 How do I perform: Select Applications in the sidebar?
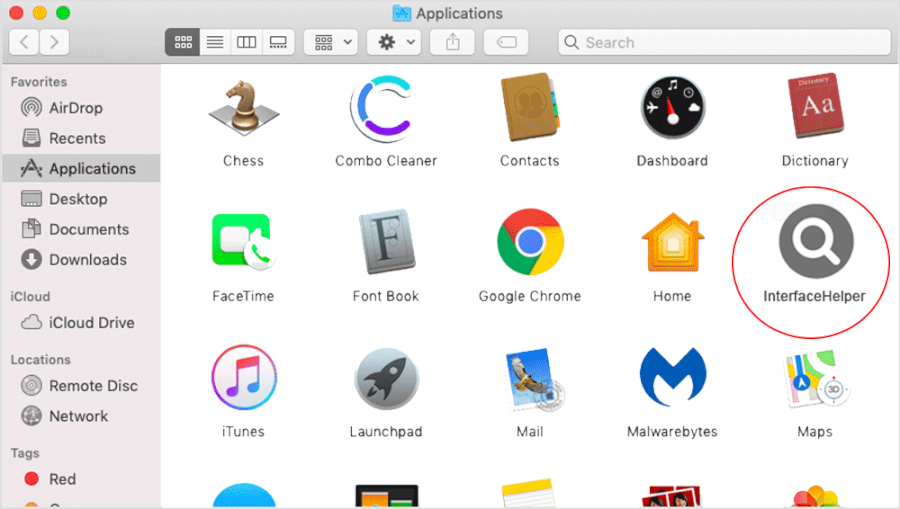[x=81, y=168]
